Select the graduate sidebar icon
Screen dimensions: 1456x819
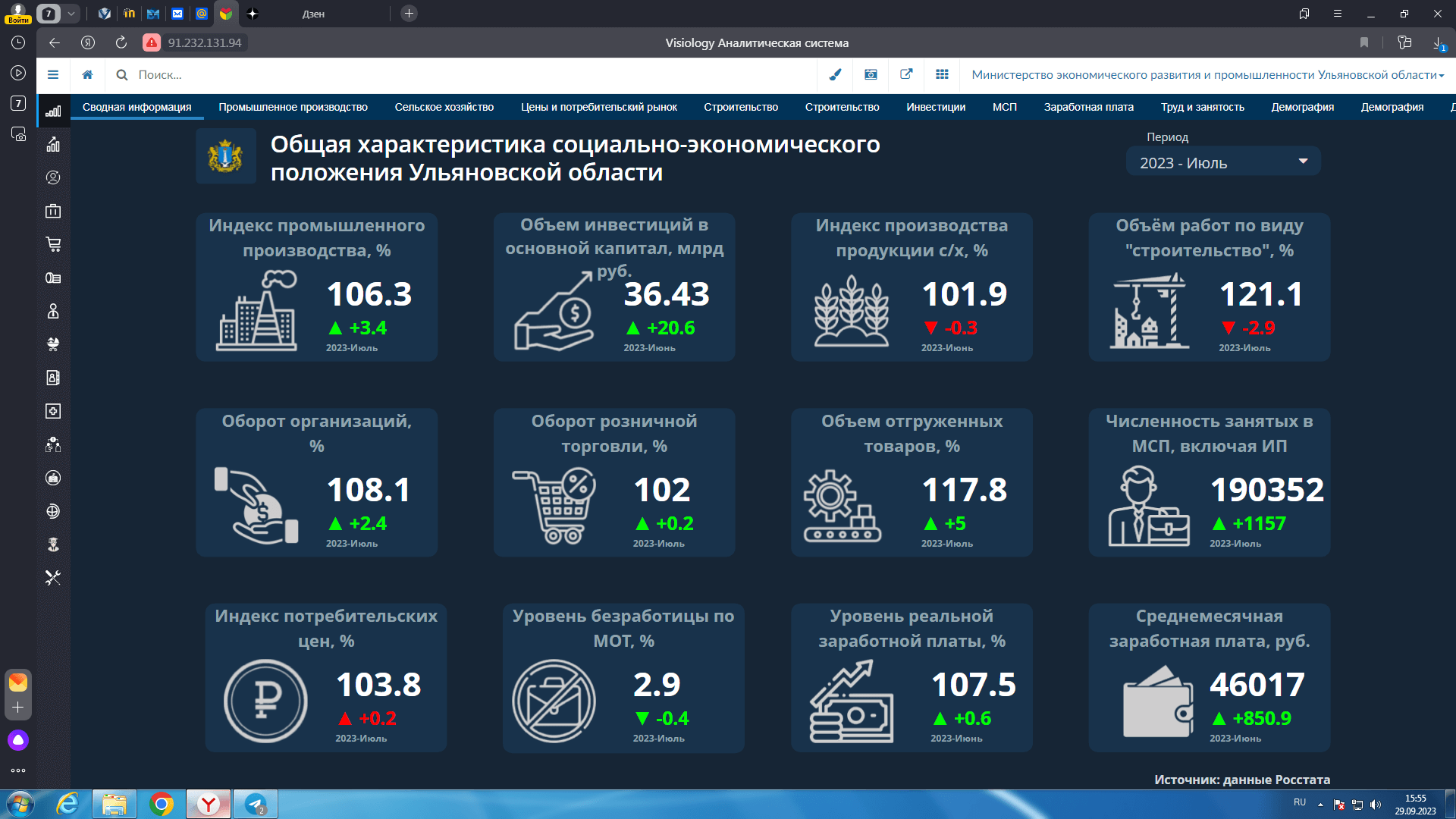[53, 544]
